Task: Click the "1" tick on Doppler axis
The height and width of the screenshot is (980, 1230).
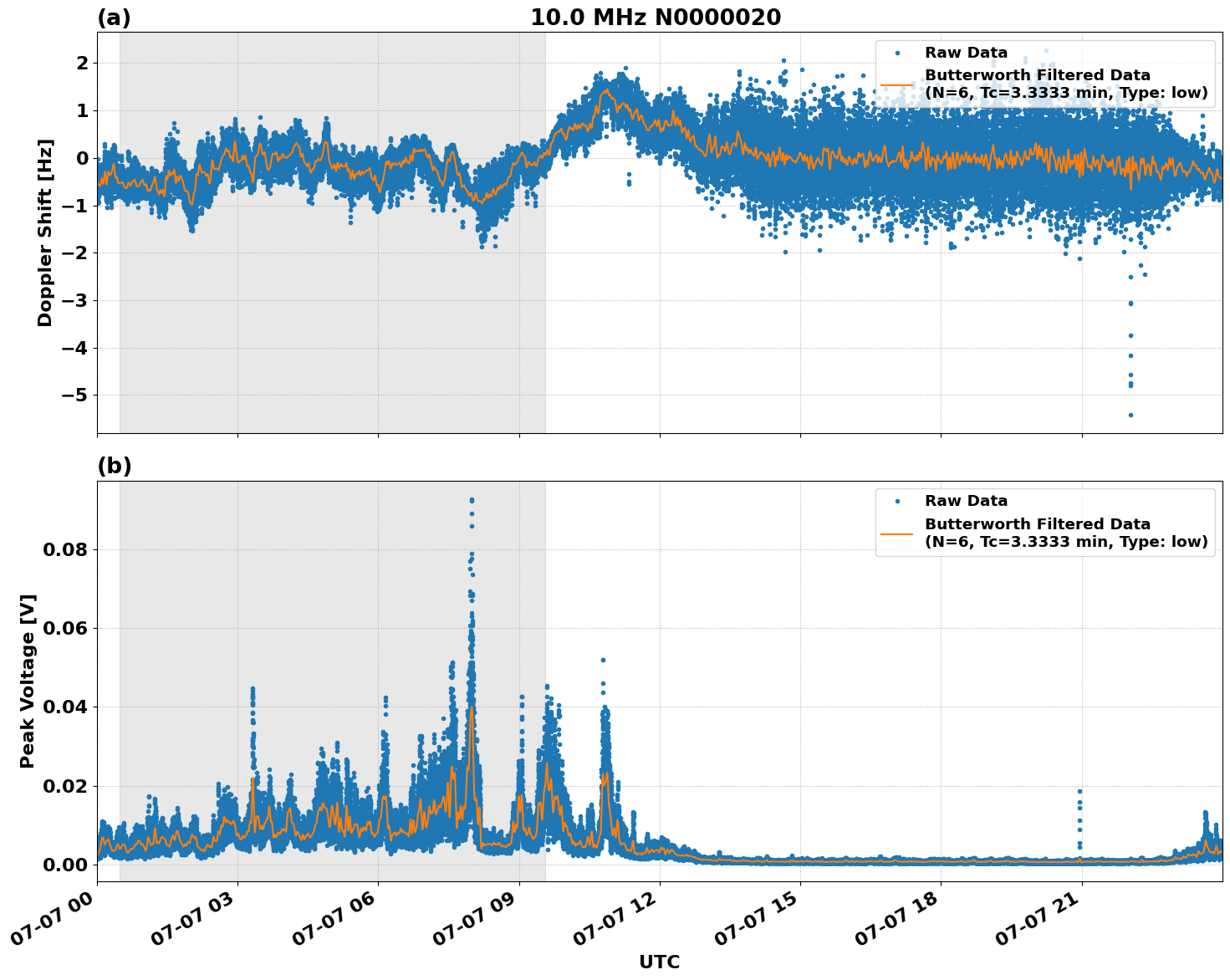Action: click(x=83, y=110)
